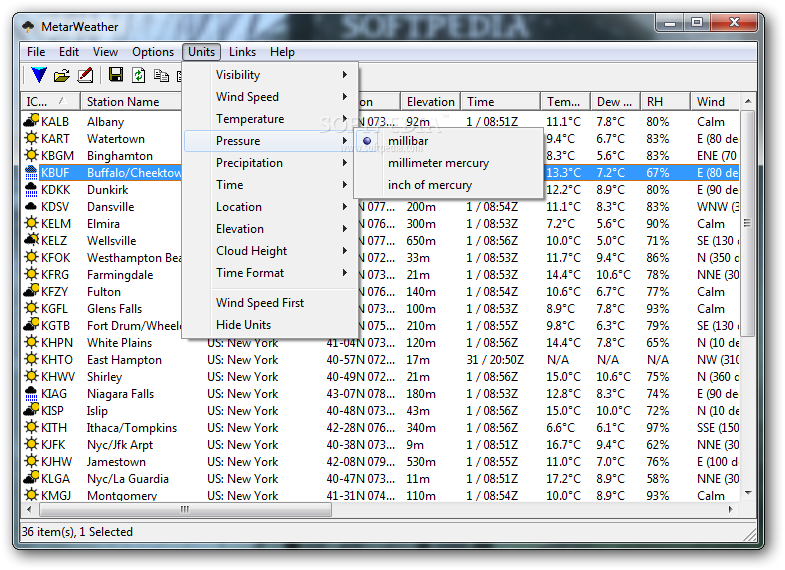Select the East Hampton station row

coord(380,359)
